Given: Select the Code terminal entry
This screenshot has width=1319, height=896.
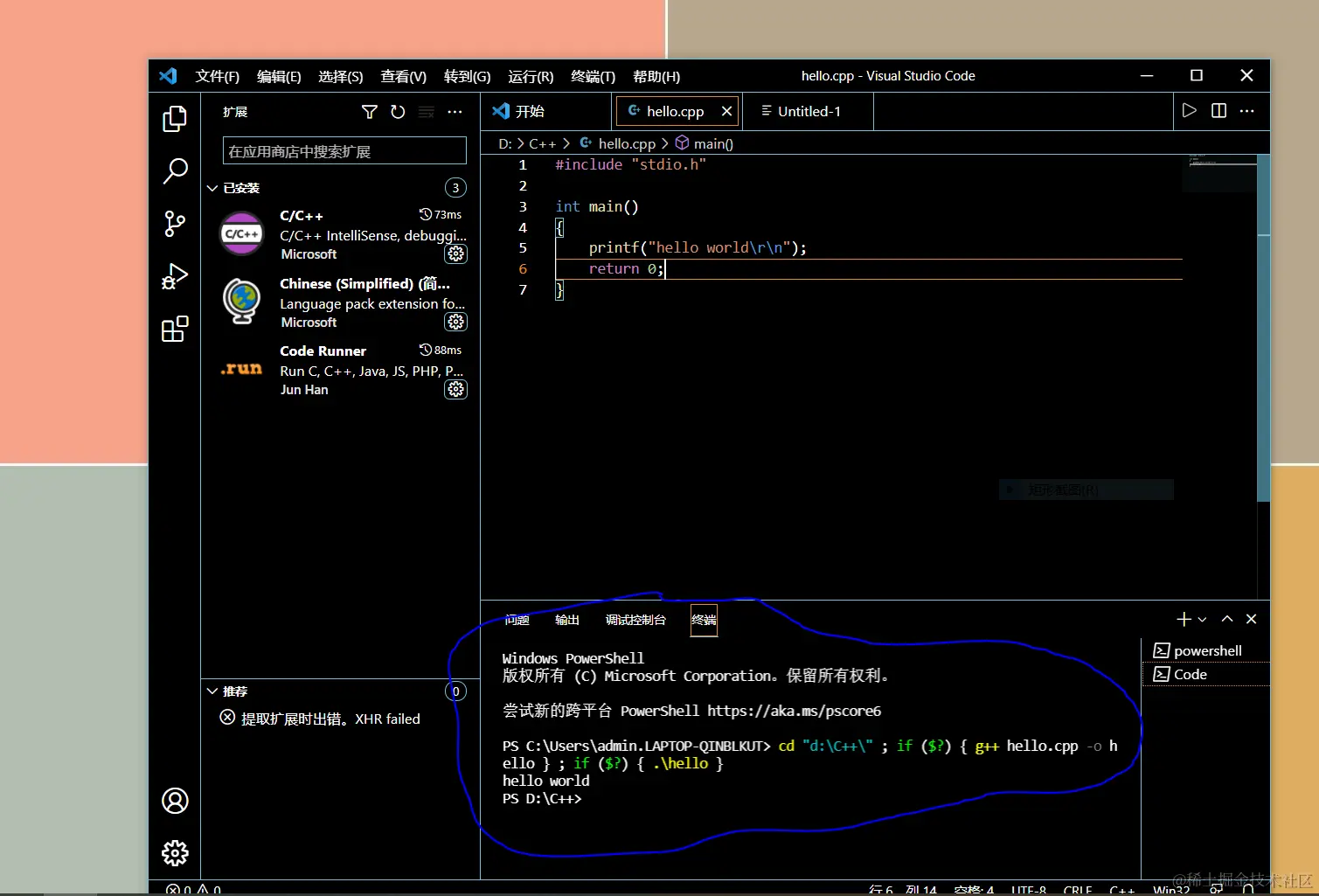Looking at the screenshot, I should coord(1205,674).
